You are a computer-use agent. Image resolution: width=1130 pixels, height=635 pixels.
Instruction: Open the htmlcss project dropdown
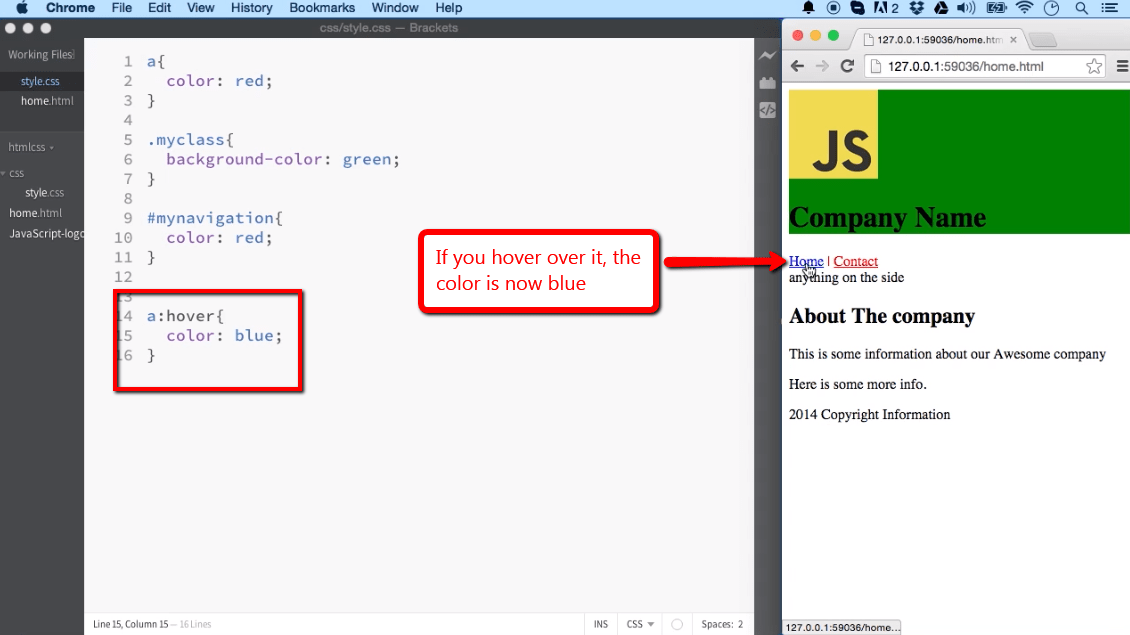pyautogui.click(x=31, y=147)
